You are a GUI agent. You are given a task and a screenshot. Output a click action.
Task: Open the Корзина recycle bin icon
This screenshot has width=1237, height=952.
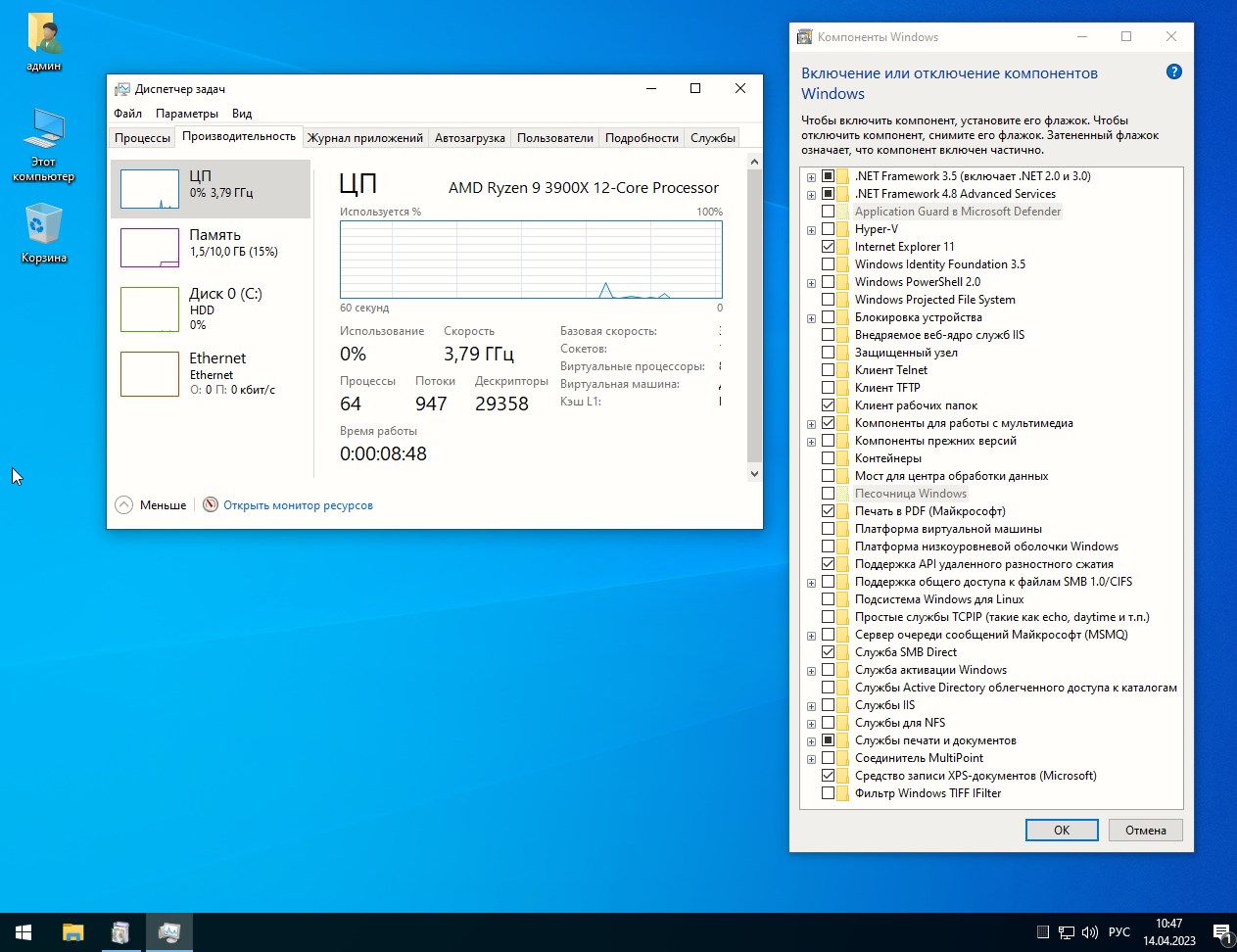tap(44, 225)
